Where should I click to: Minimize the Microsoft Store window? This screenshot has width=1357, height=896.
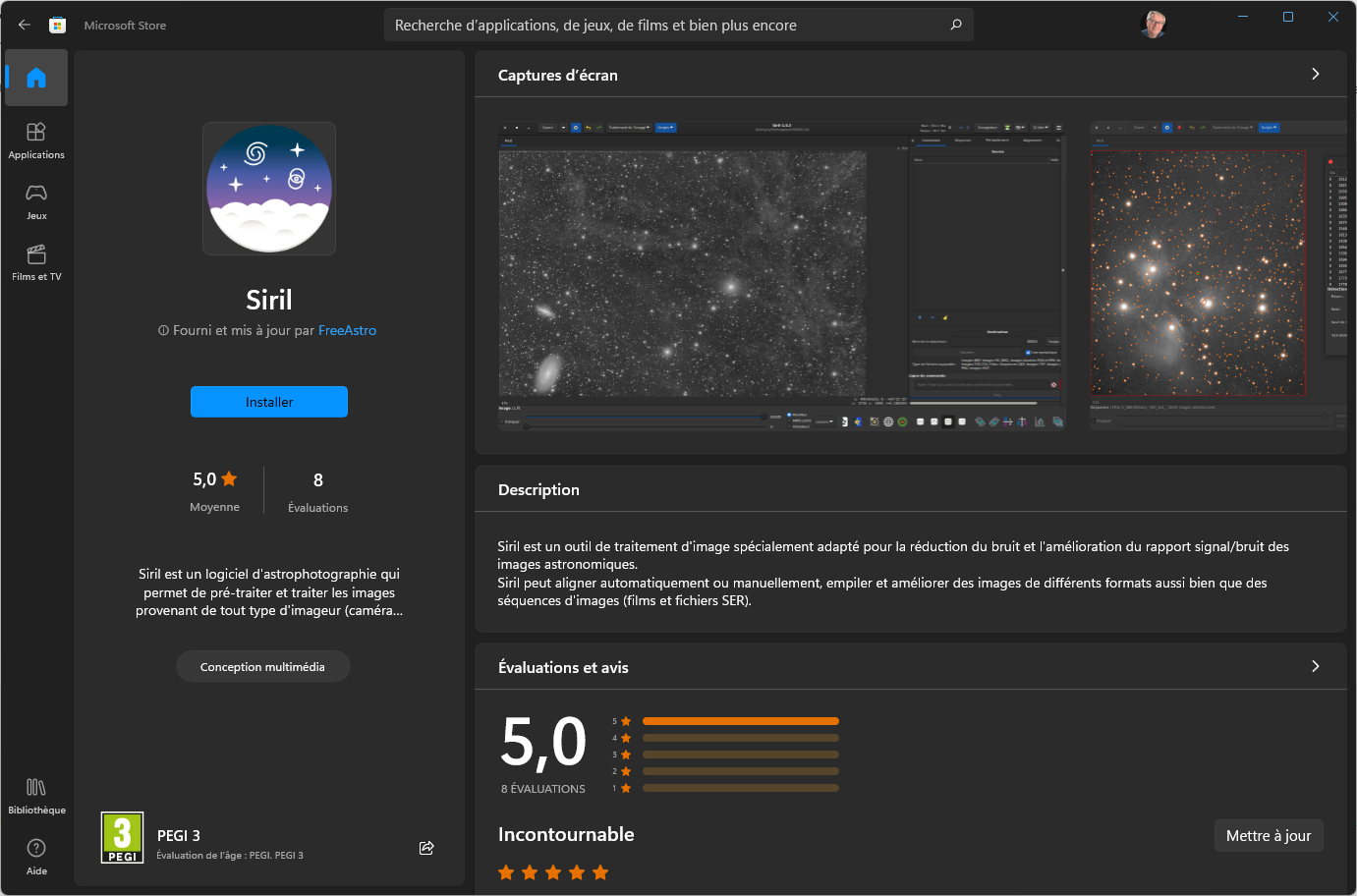click(x=1243, y=17)
